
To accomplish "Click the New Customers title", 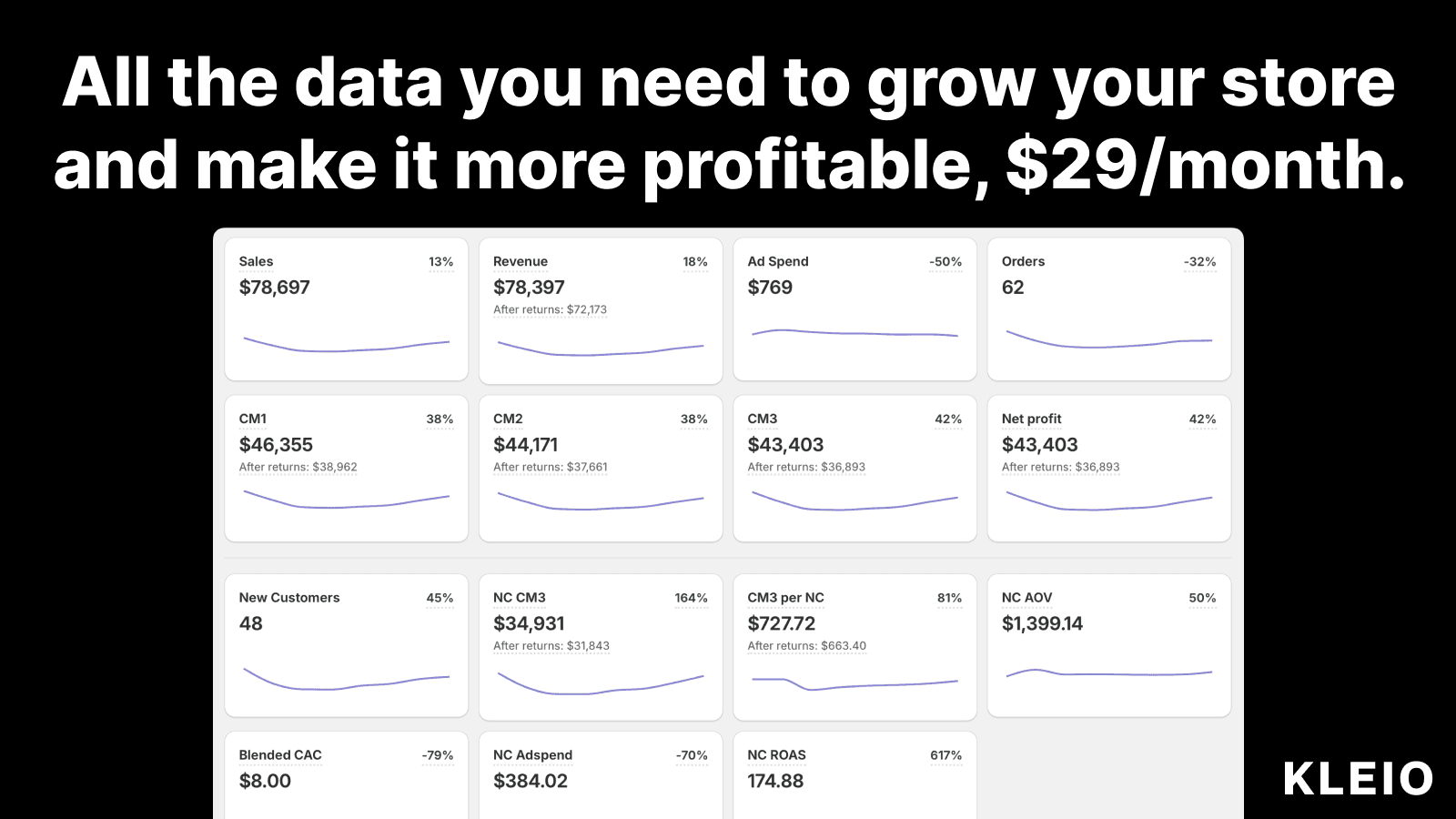I will [288, 598].
